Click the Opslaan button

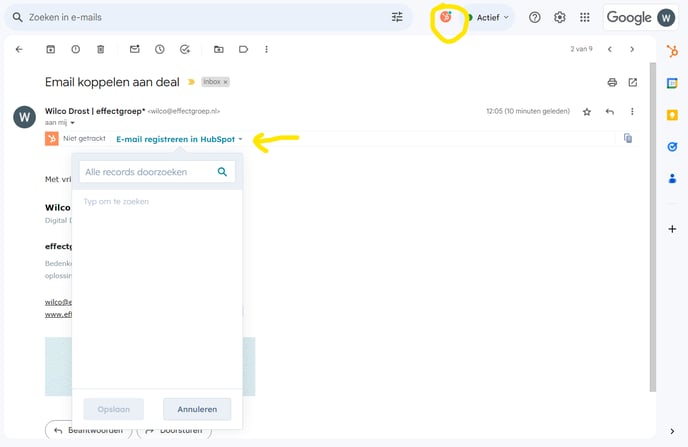click(x=113, y=409)
